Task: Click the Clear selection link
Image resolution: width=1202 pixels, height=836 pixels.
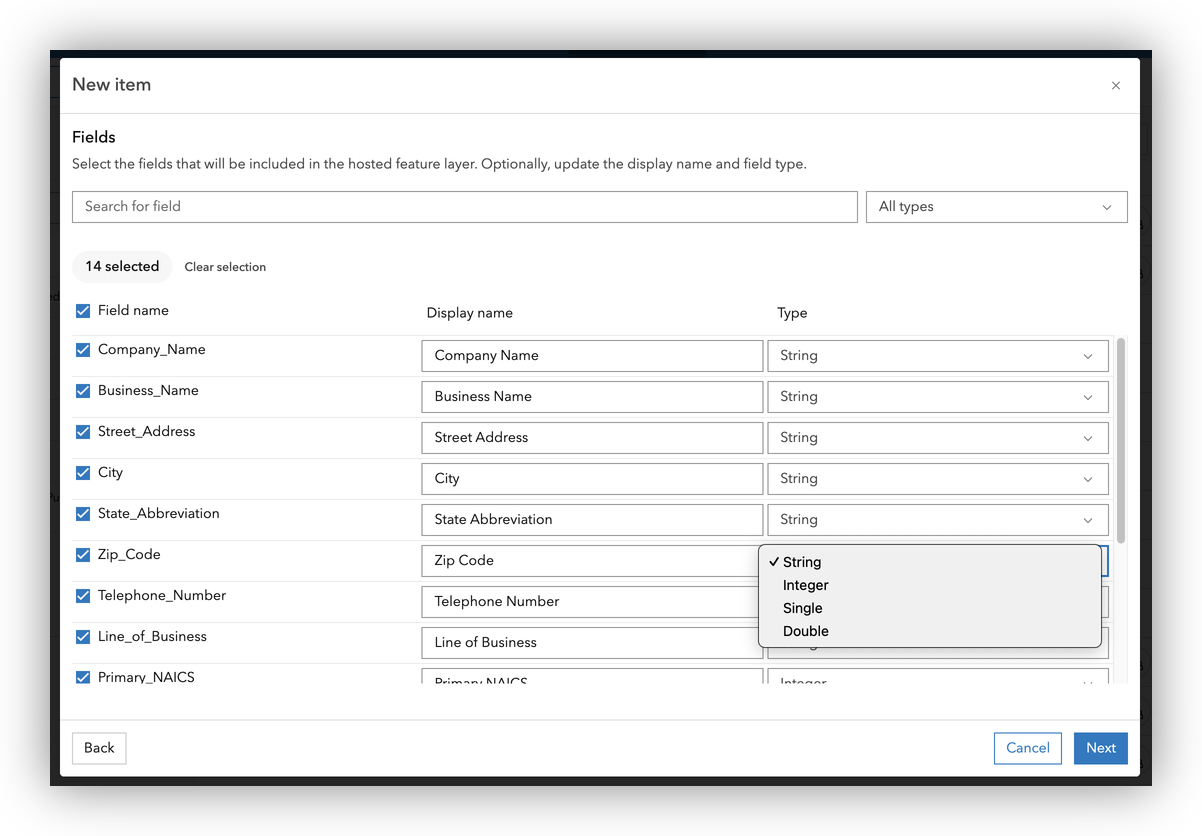Action: click(225, 267)
